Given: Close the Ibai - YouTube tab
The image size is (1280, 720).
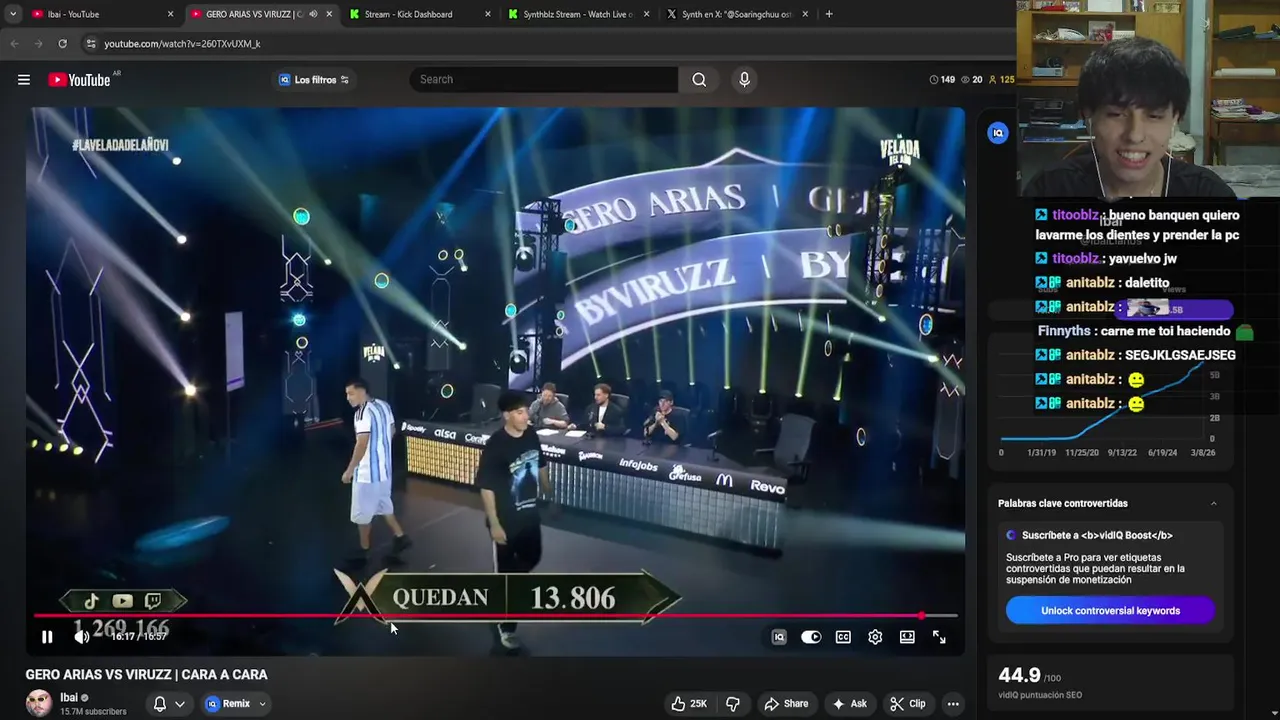Looking at the screenshot, I should pyautogui.click(x=170, y=14).
